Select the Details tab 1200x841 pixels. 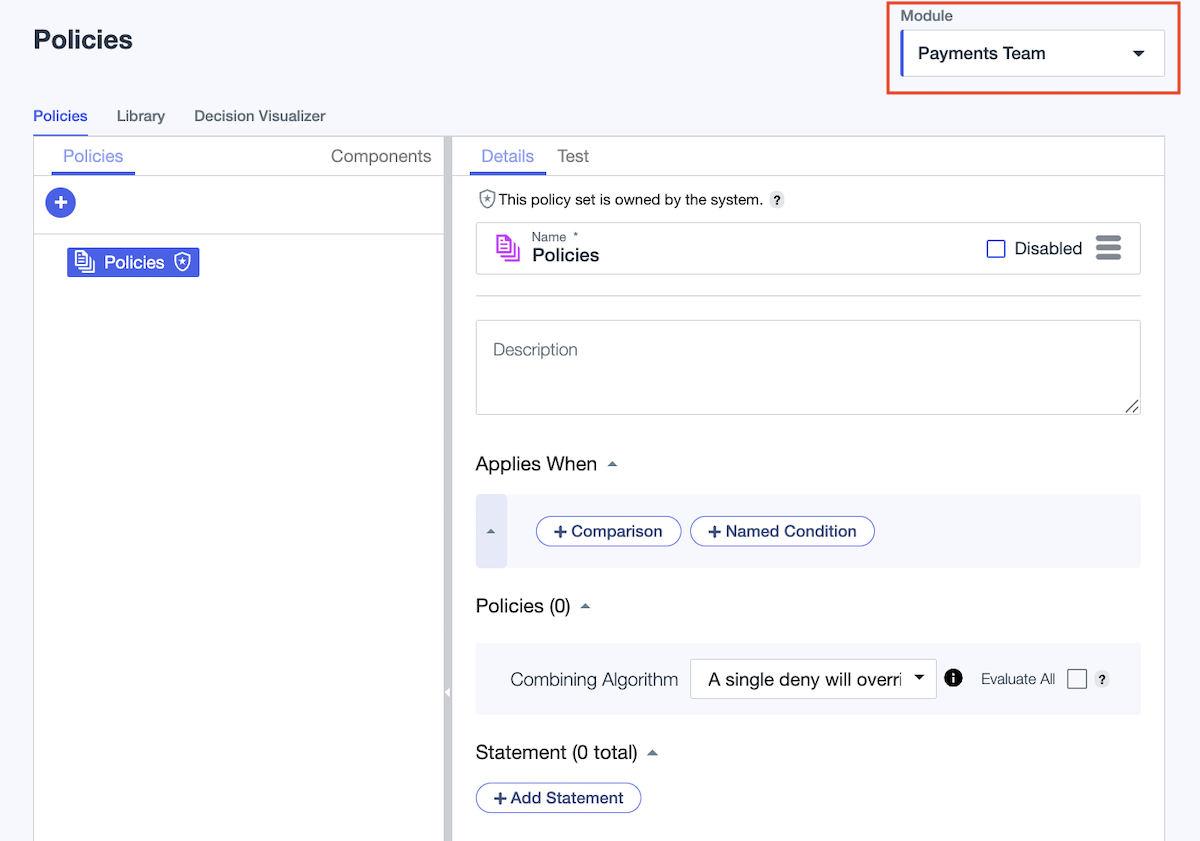508,156
